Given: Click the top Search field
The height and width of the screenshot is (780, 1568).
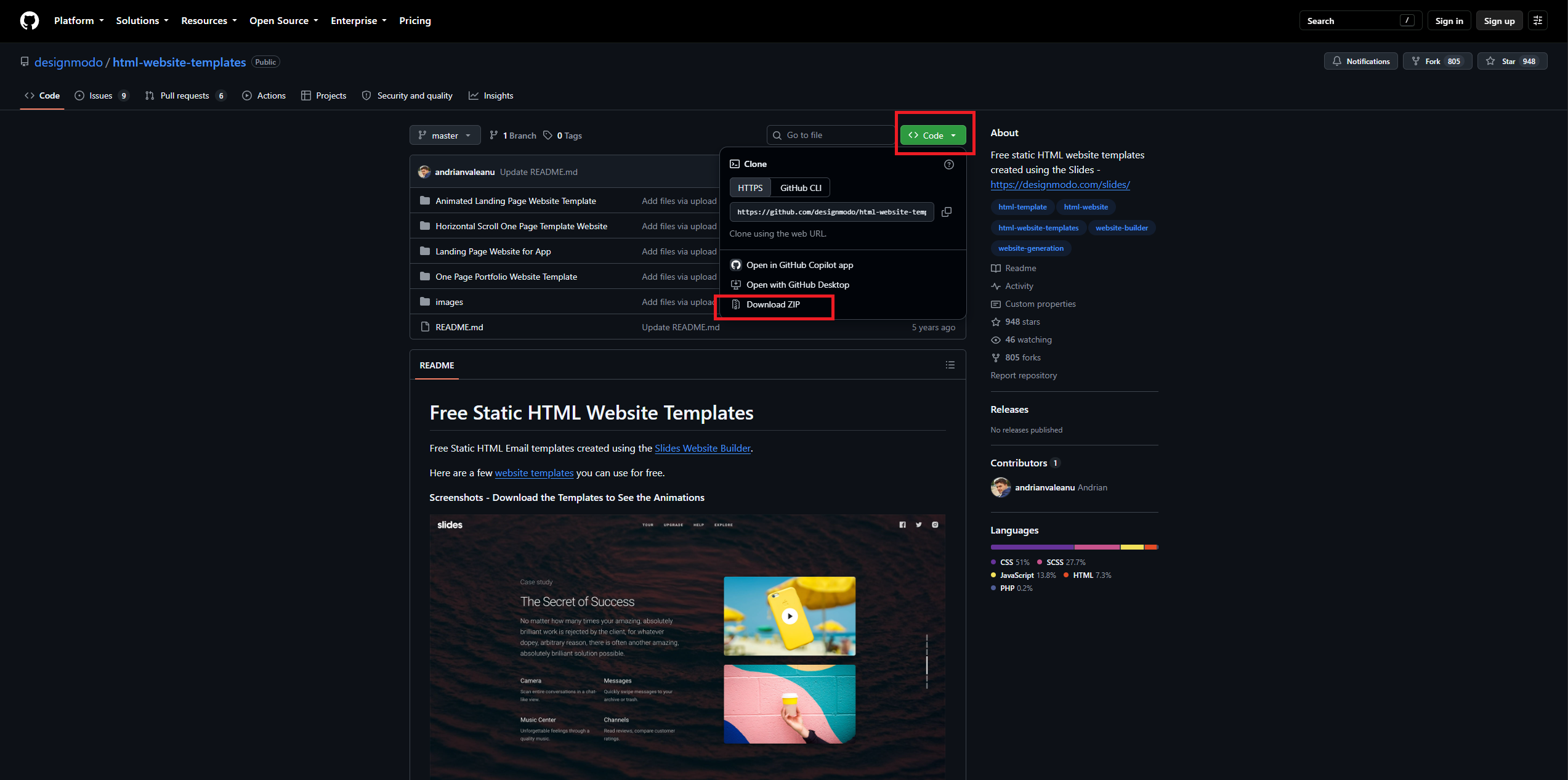Looking at the screenshot, I should click(x=1360, y=21).
